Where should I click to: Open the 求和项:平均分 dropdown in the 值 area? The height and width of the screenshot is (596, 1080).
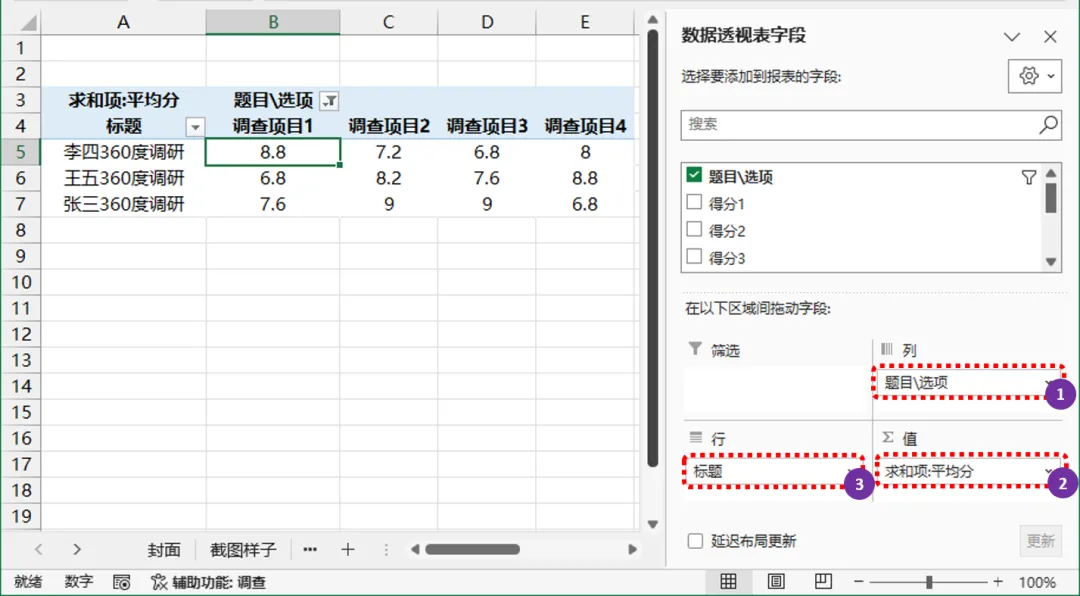[1048, 472]
